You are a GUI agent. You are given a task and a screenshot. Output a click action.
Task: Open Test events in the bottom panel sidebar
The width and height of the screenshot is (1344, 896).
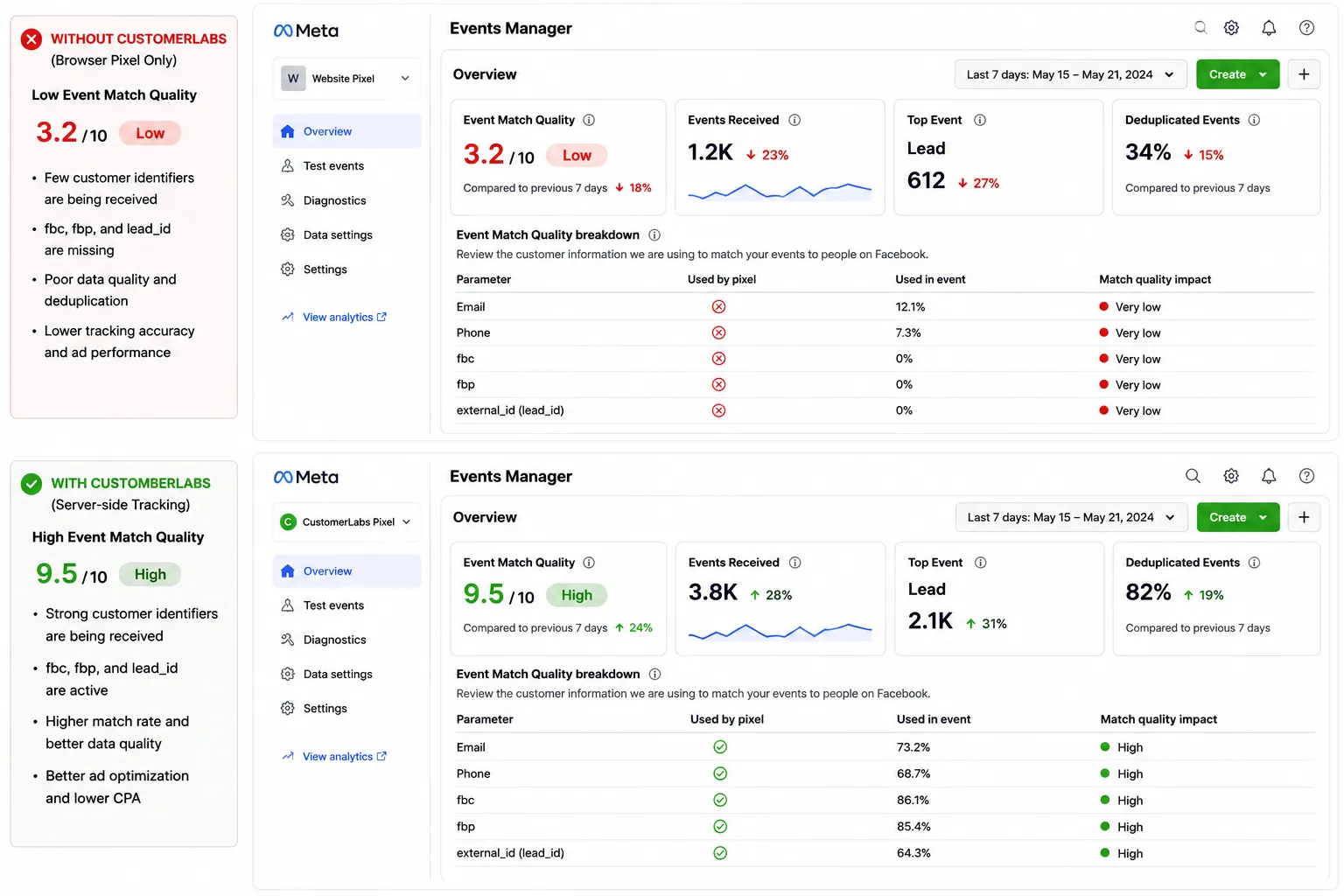tap(332, 605)
